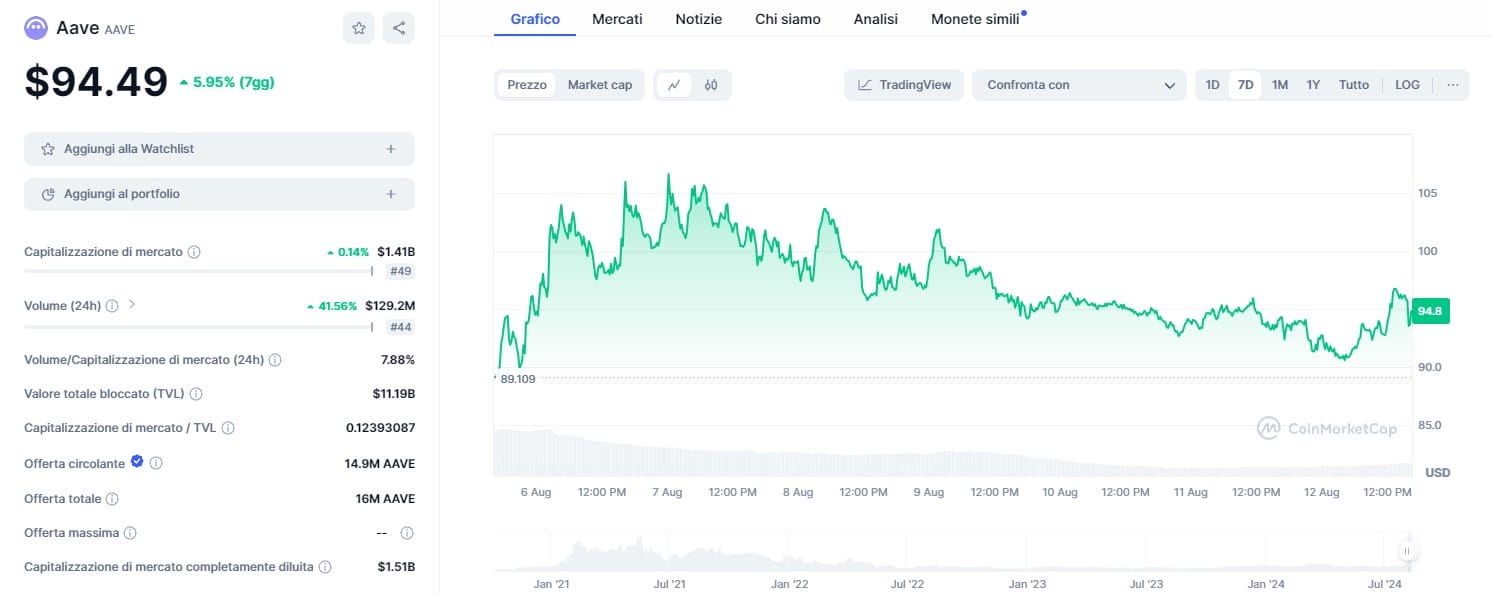The width and height of the screenshot is (1491, 594).
Task: Click the star favorite icon near Aave title
Action: 358,28
